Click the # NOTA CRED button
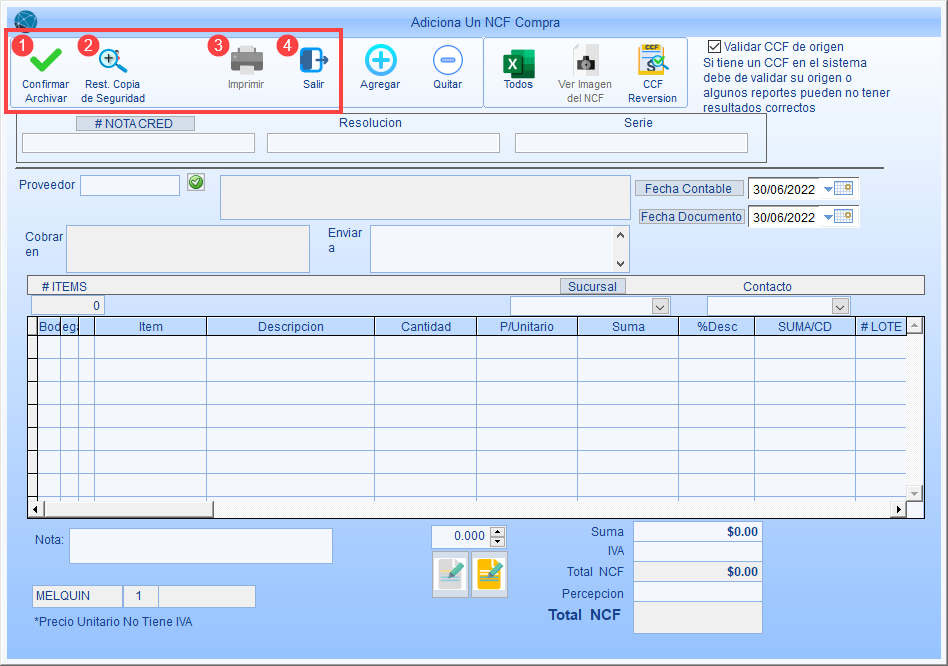 [x=135, y=123]
